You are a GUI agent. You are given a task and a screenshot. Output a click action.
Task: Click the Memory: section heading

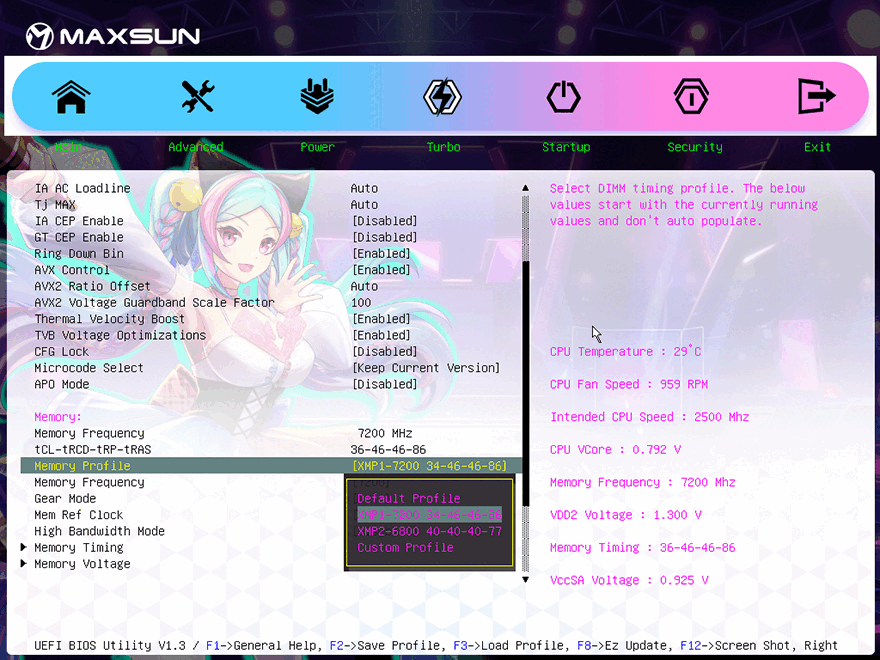(x=58, y=417)
